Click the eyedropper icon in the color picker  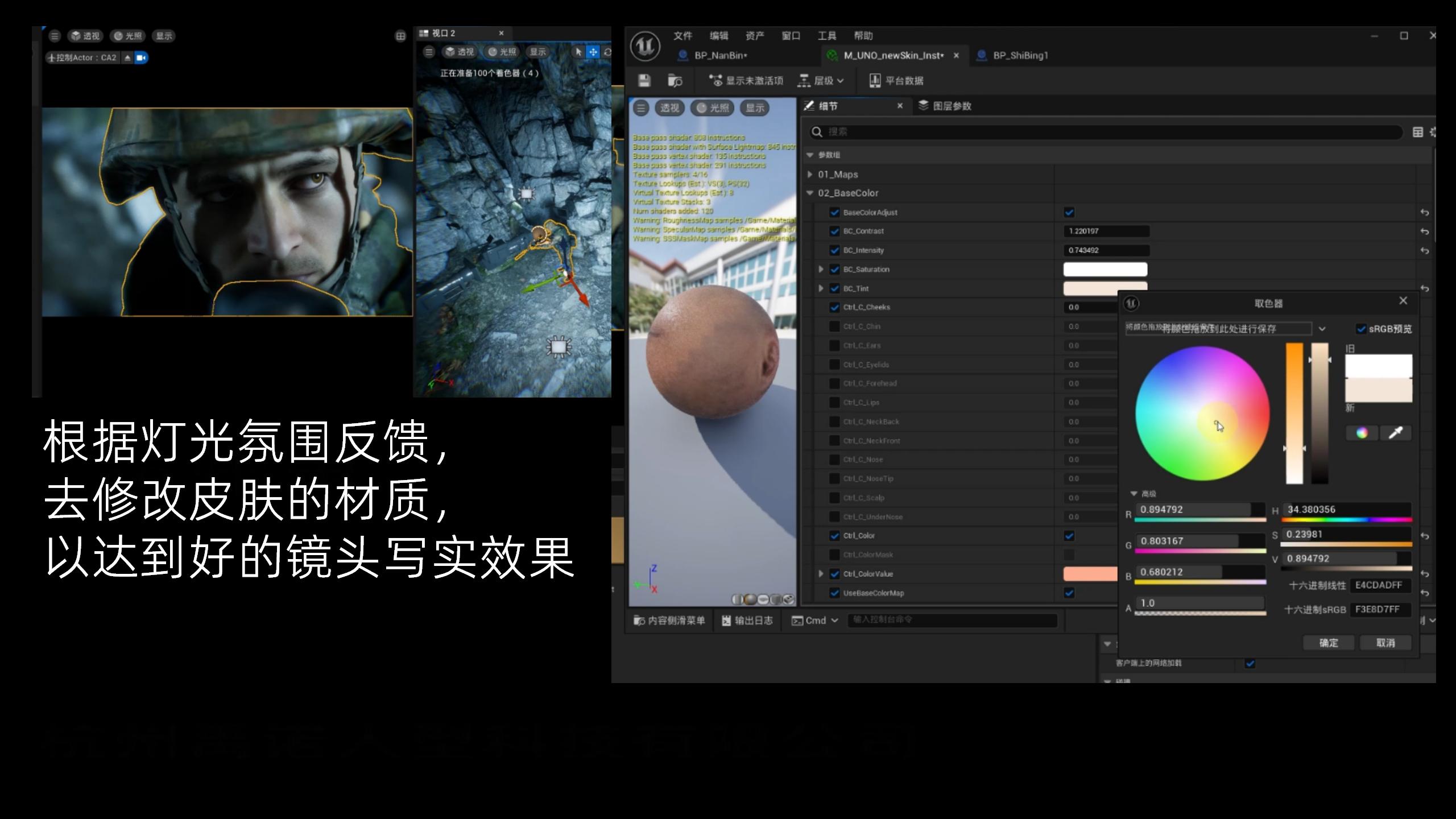click(x=1396, y=433)
